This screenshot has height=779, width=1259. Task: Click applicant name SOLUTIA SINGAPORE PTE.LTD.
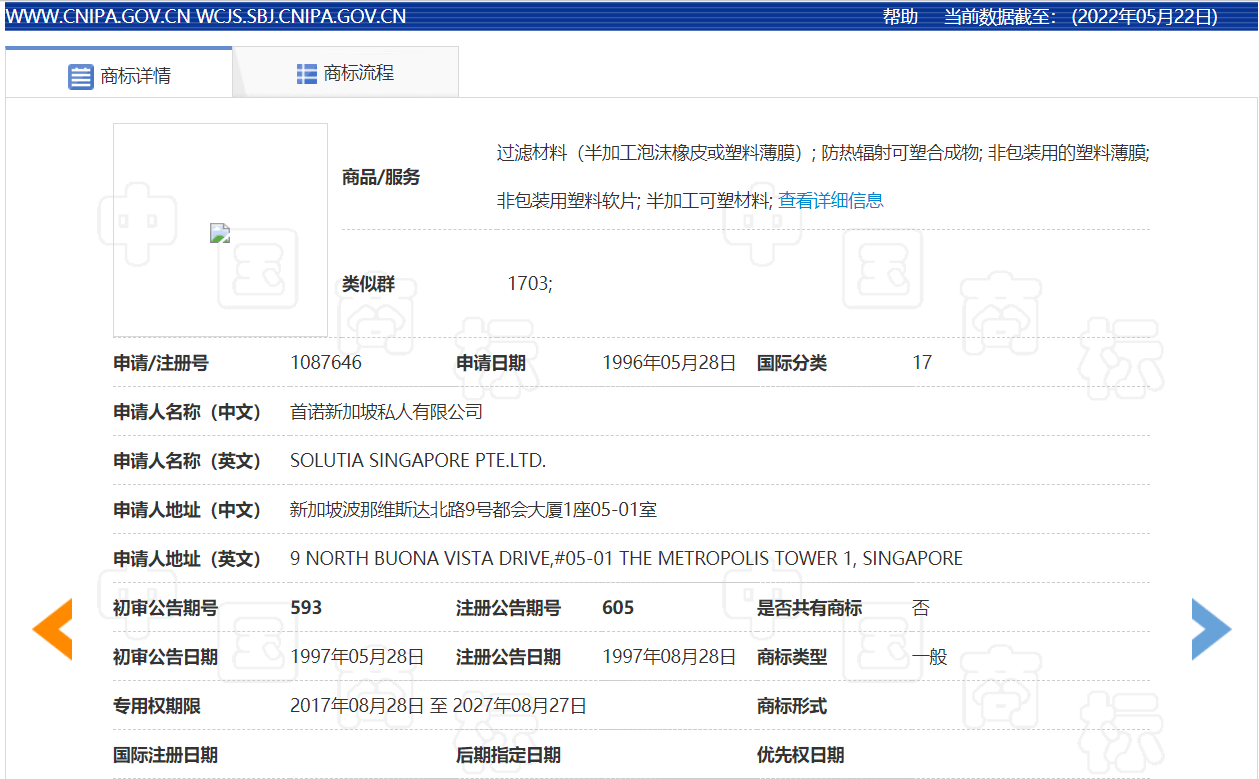pyautogui.click(x=418, y=461)
